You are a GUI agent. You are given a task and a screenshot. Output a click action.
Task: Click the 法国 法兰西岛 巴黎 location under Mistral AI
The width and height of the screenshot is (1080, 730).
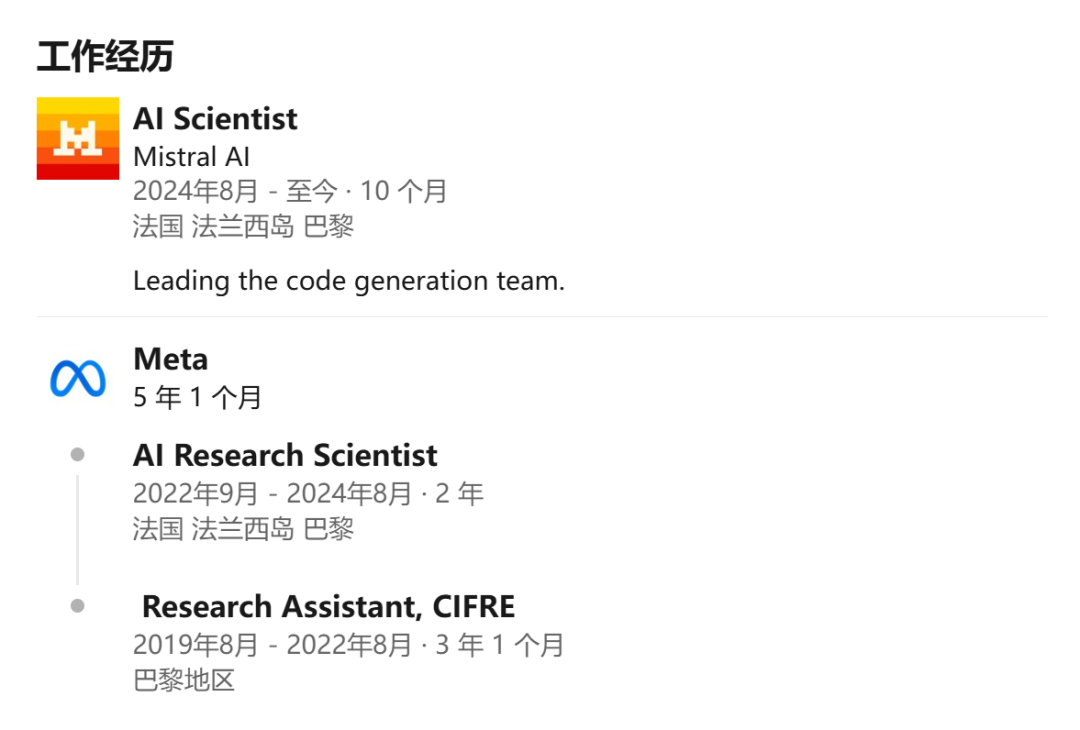point(244,226)
